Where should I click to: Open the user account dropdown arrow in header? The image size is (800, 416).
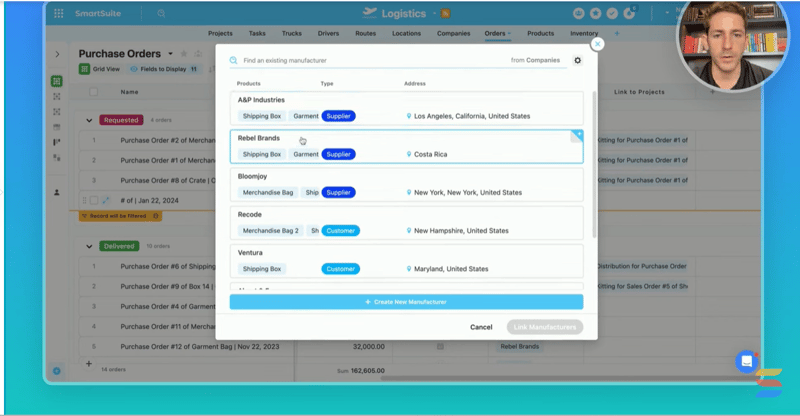667,13
